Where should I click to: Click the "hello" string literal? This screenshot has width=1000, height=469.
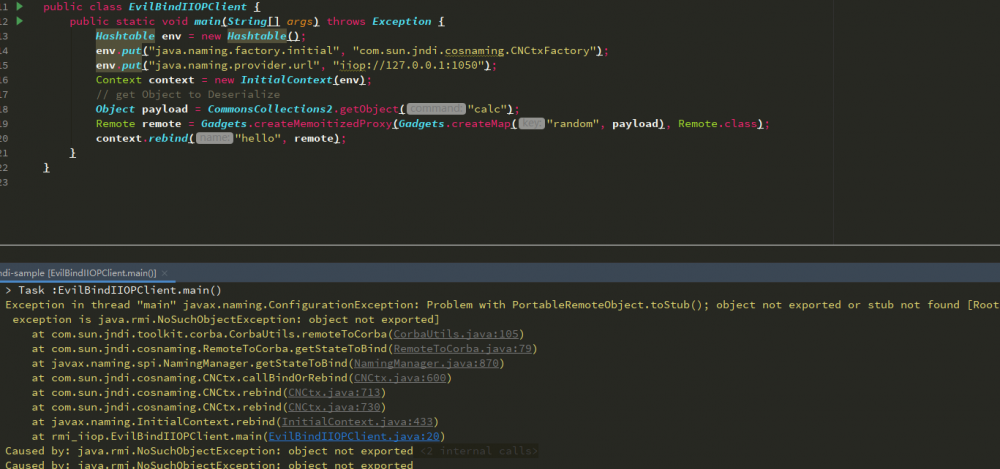point(258,138)
